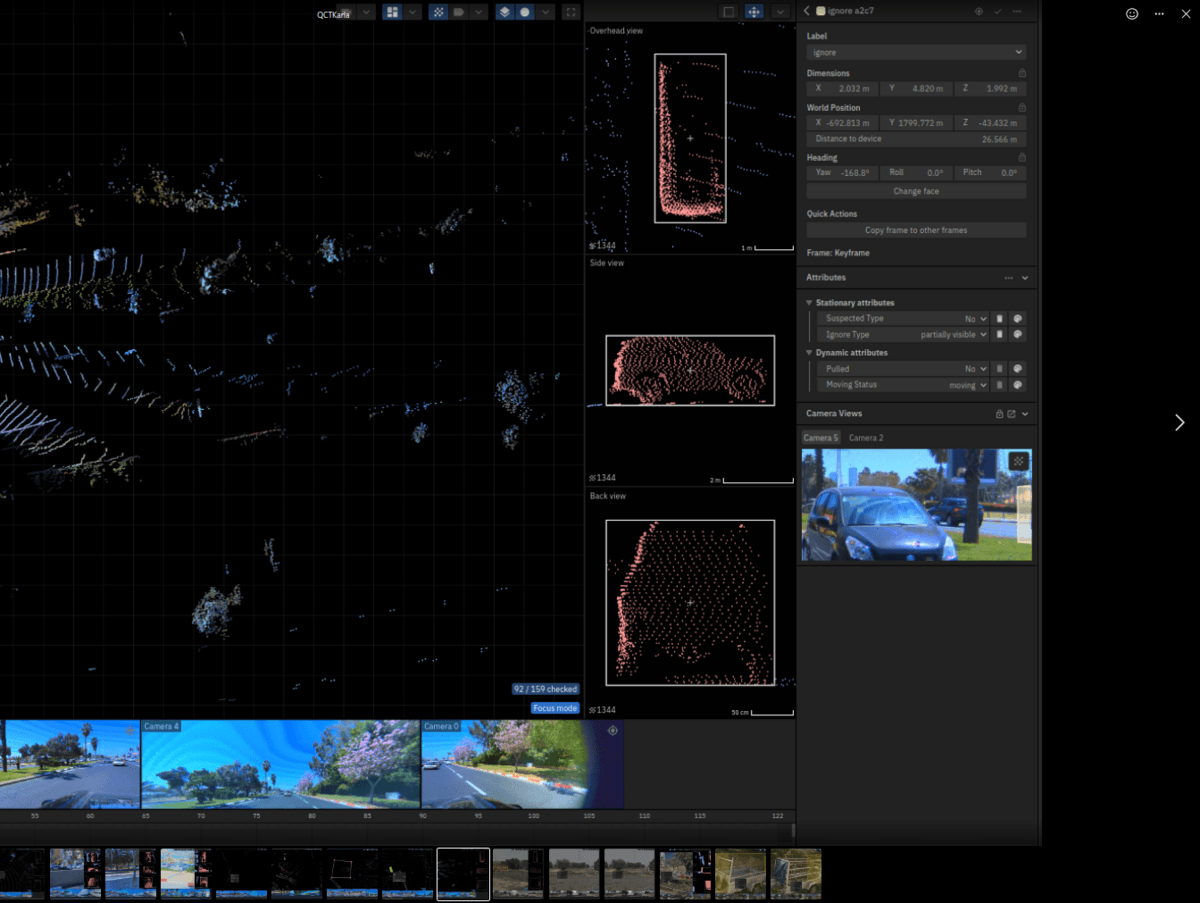Image resolution: width=1200 pixels, height=903 pixels.
Task: Toggle point projection overlay on the Camera 5 image
Action: pos(1018,461)
